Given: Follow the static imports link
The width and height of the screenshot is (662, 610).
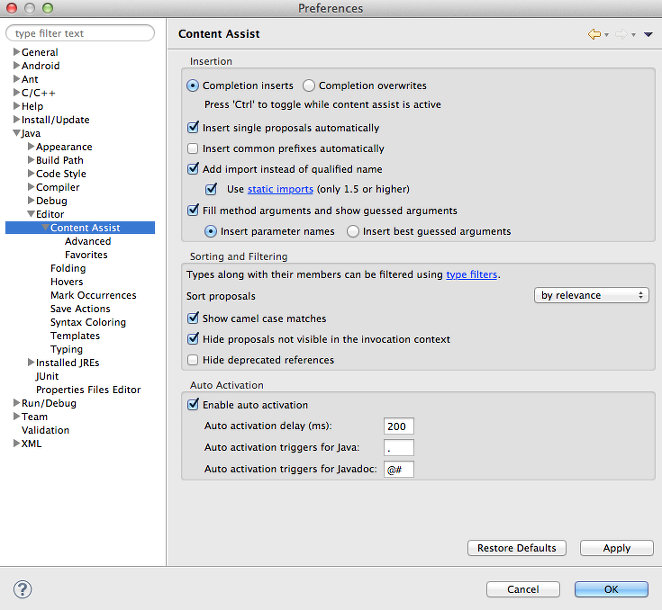Looking at the screenshot, I should point(280,189).
